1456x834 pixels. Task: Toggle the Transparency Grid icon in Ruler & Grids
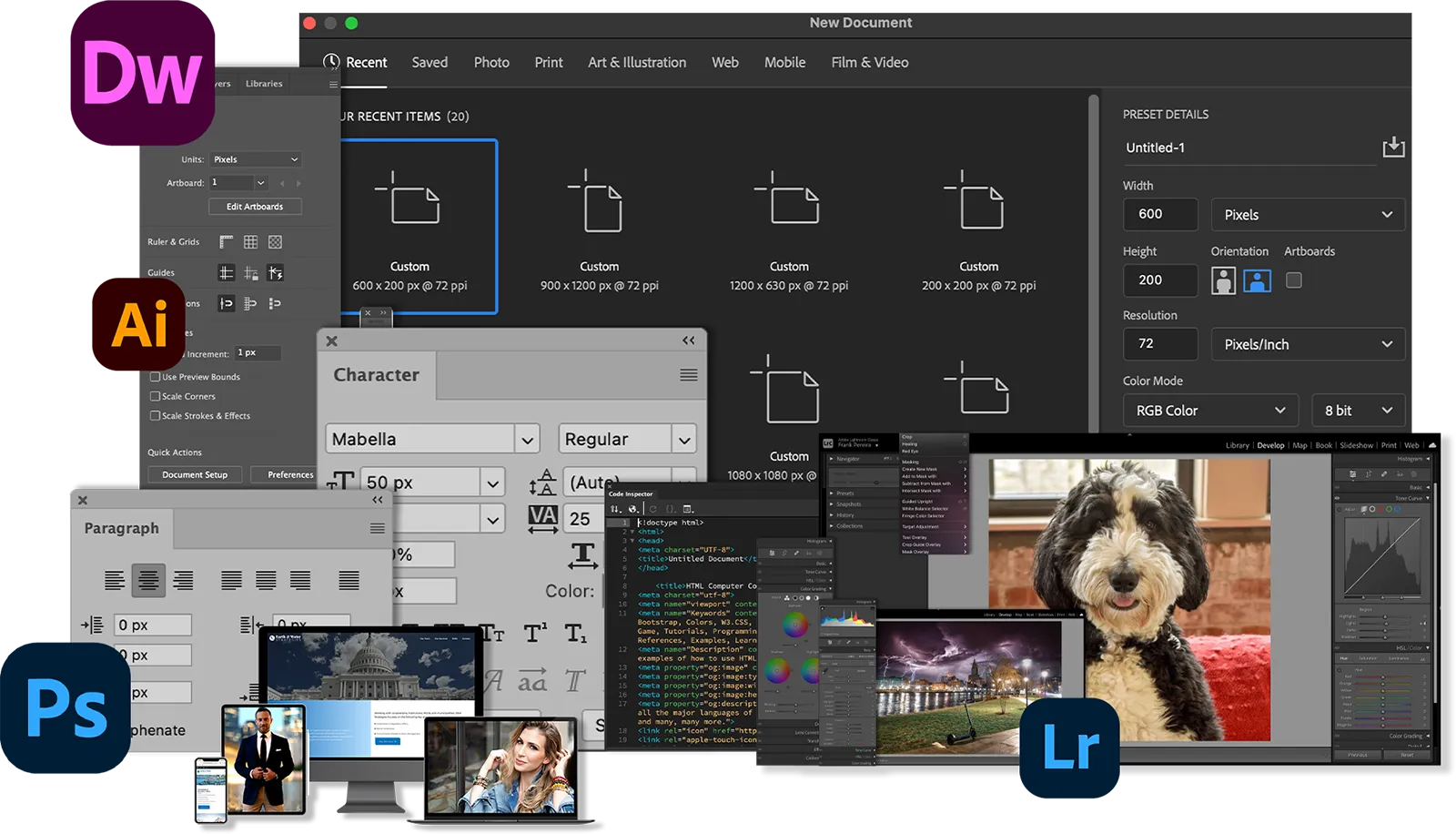coord(275,241)
